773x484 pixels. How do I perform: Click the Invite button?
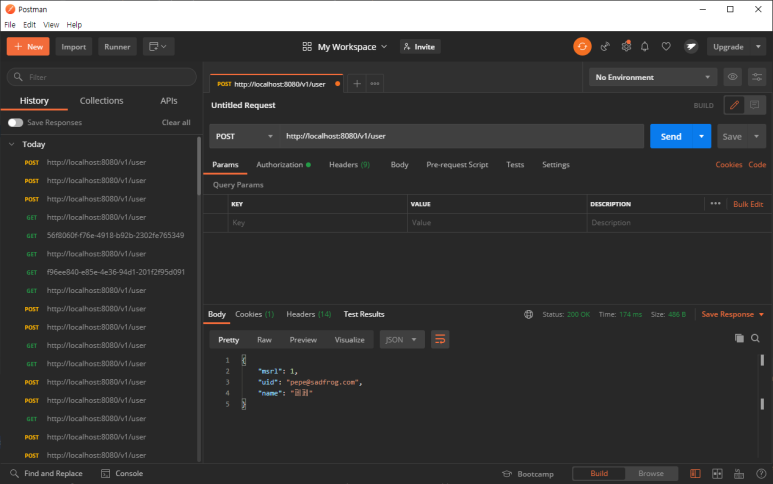(420, 47)
